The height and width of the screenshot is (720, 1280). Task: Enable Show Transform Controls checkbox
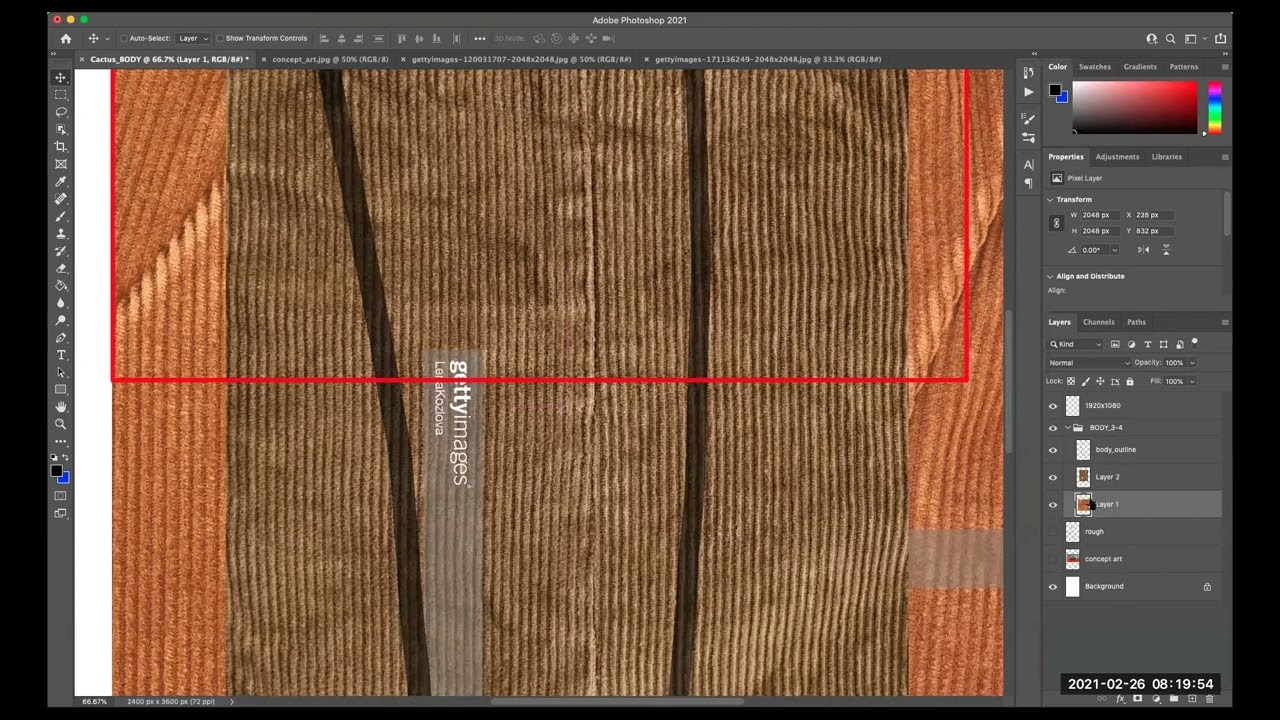point(220,38)
